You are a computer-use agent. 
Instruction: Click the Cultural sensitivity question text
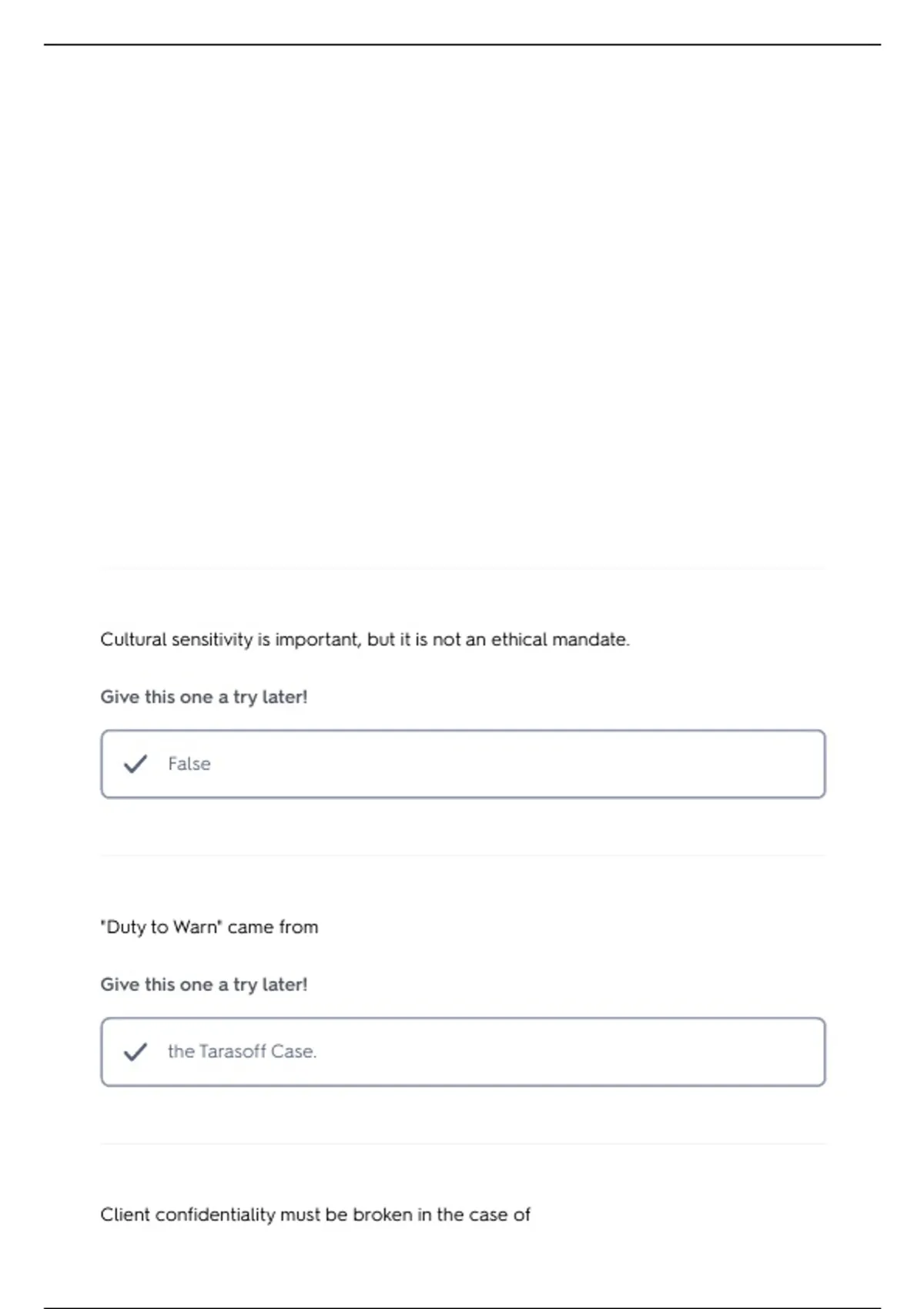pyautogui.click(x=365, y=640)
